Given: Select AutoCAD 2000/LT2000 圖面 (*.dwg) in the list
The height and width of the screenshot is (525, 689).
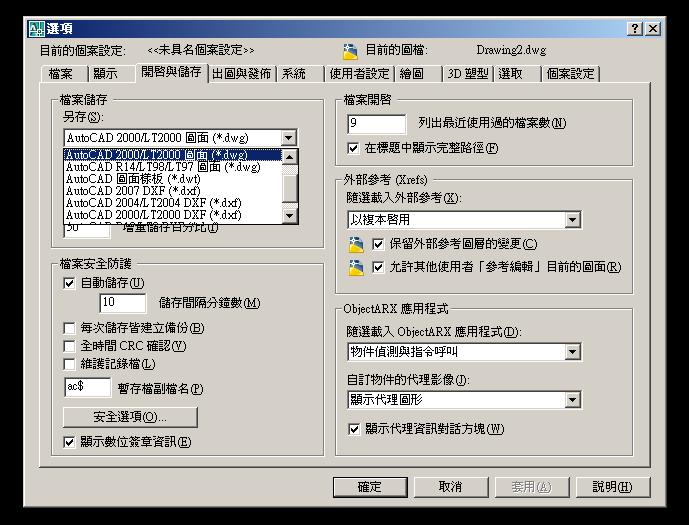Looking at the screenshot, I should tap(173, 155).
